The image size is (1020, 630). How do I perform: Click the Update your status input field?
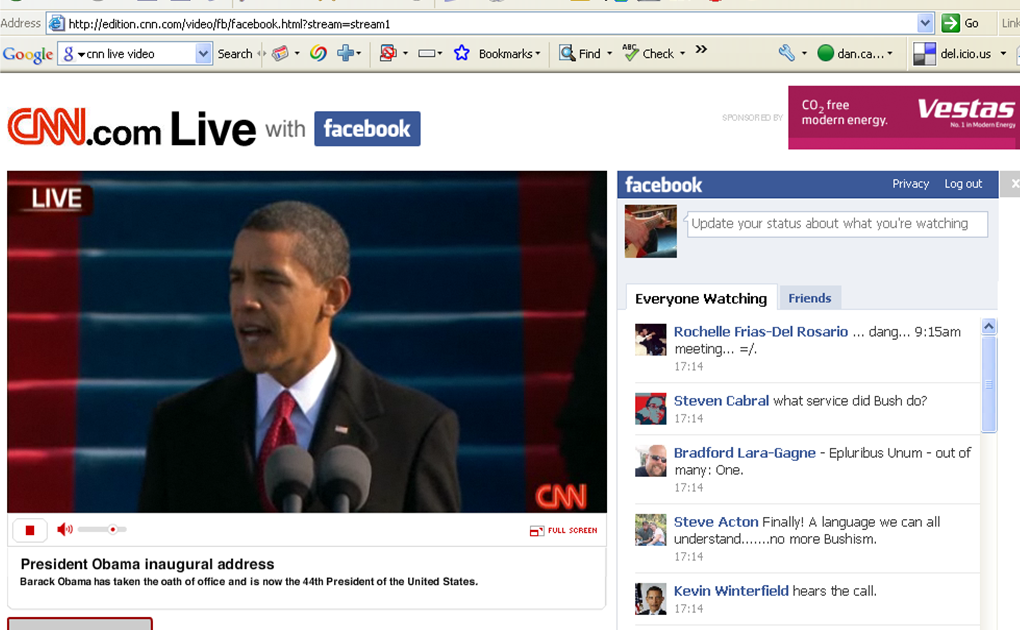click(x=837, y=224)
